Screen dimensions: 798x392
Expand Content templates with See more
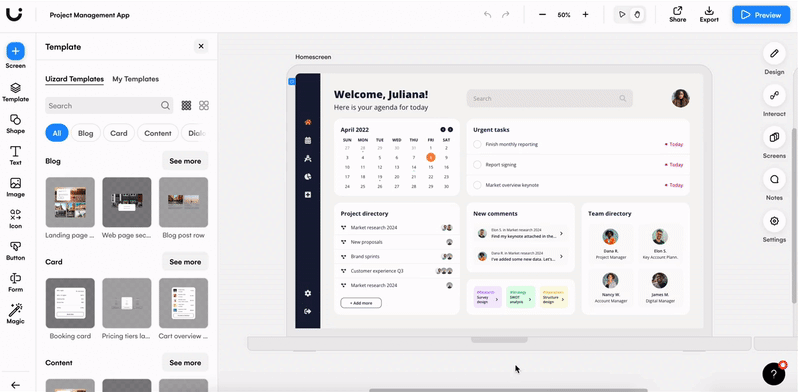point(185,362)
